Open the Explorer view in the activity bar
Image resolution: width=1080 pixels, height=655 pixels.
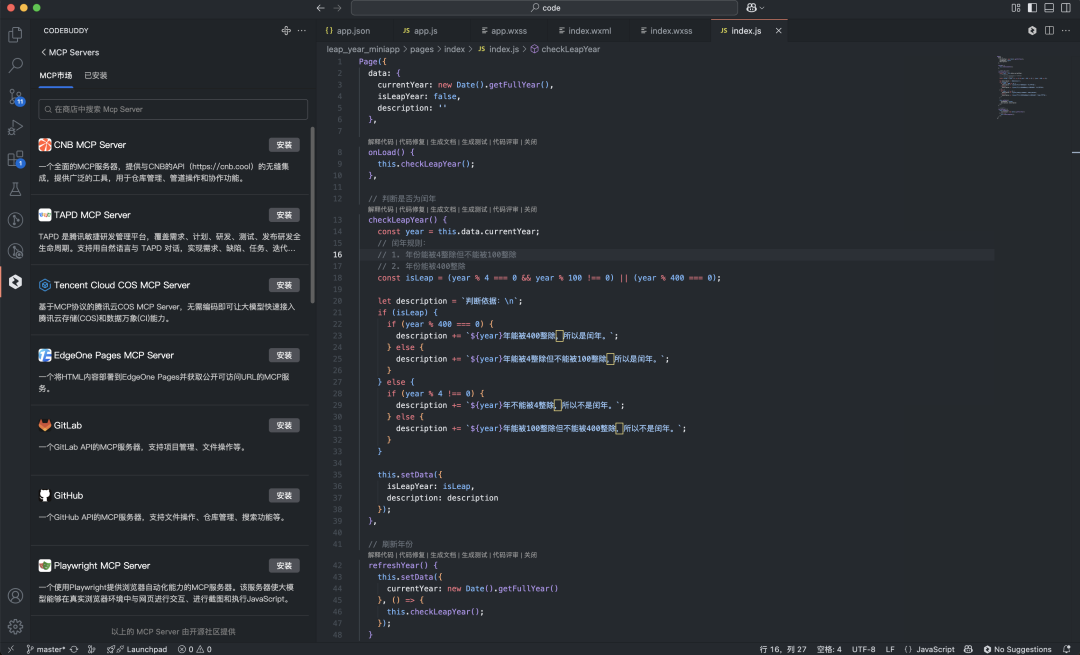pyautogui.click(x=14, y=35)
